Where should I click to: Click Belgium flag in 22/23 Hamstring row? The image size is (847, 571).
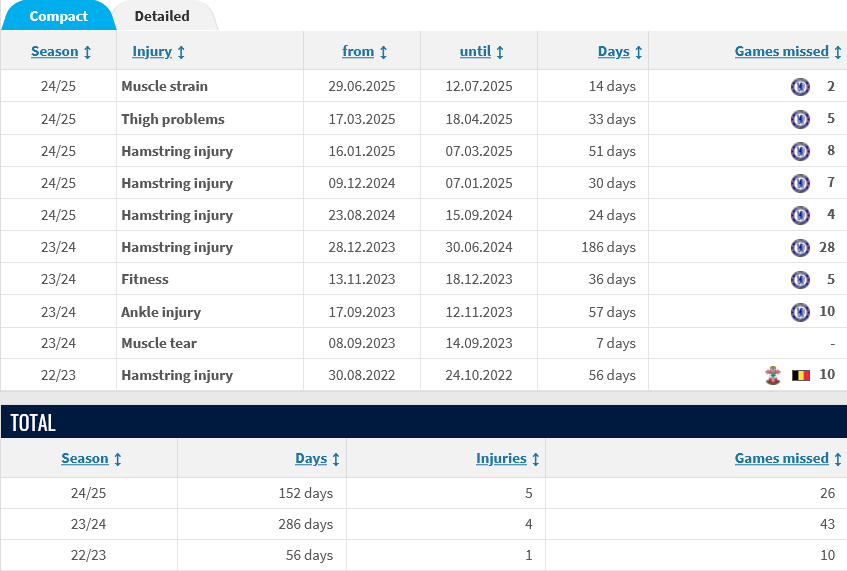coord(801,375)
